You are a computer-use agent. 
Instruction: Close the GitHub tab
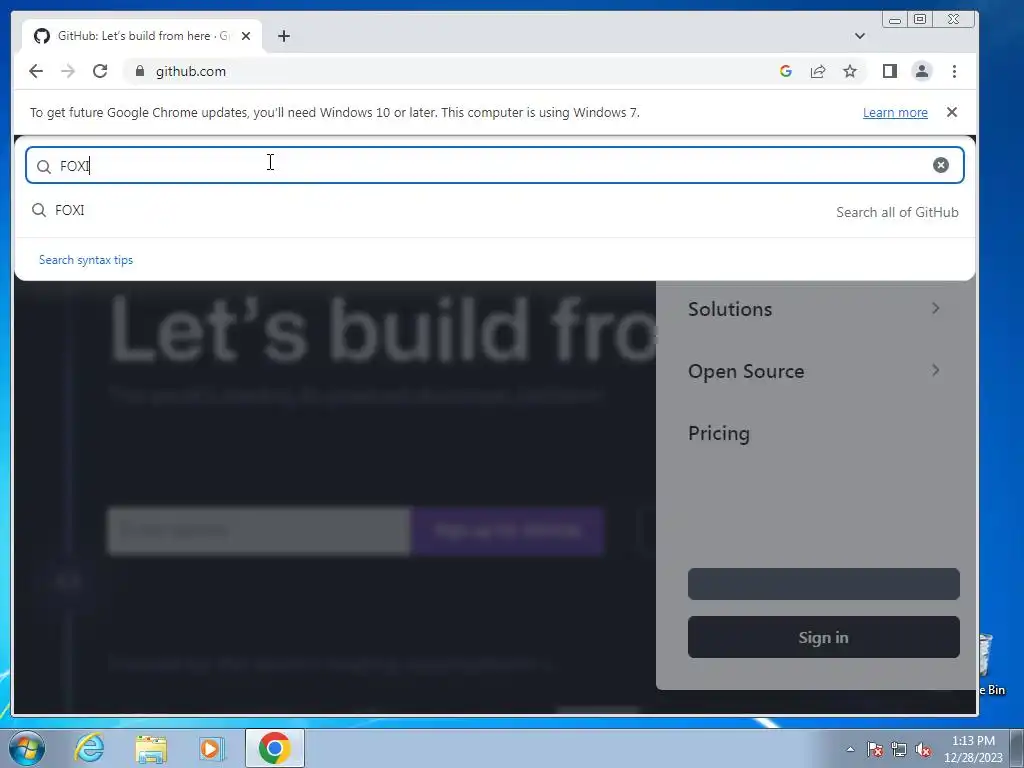[246, 36]
